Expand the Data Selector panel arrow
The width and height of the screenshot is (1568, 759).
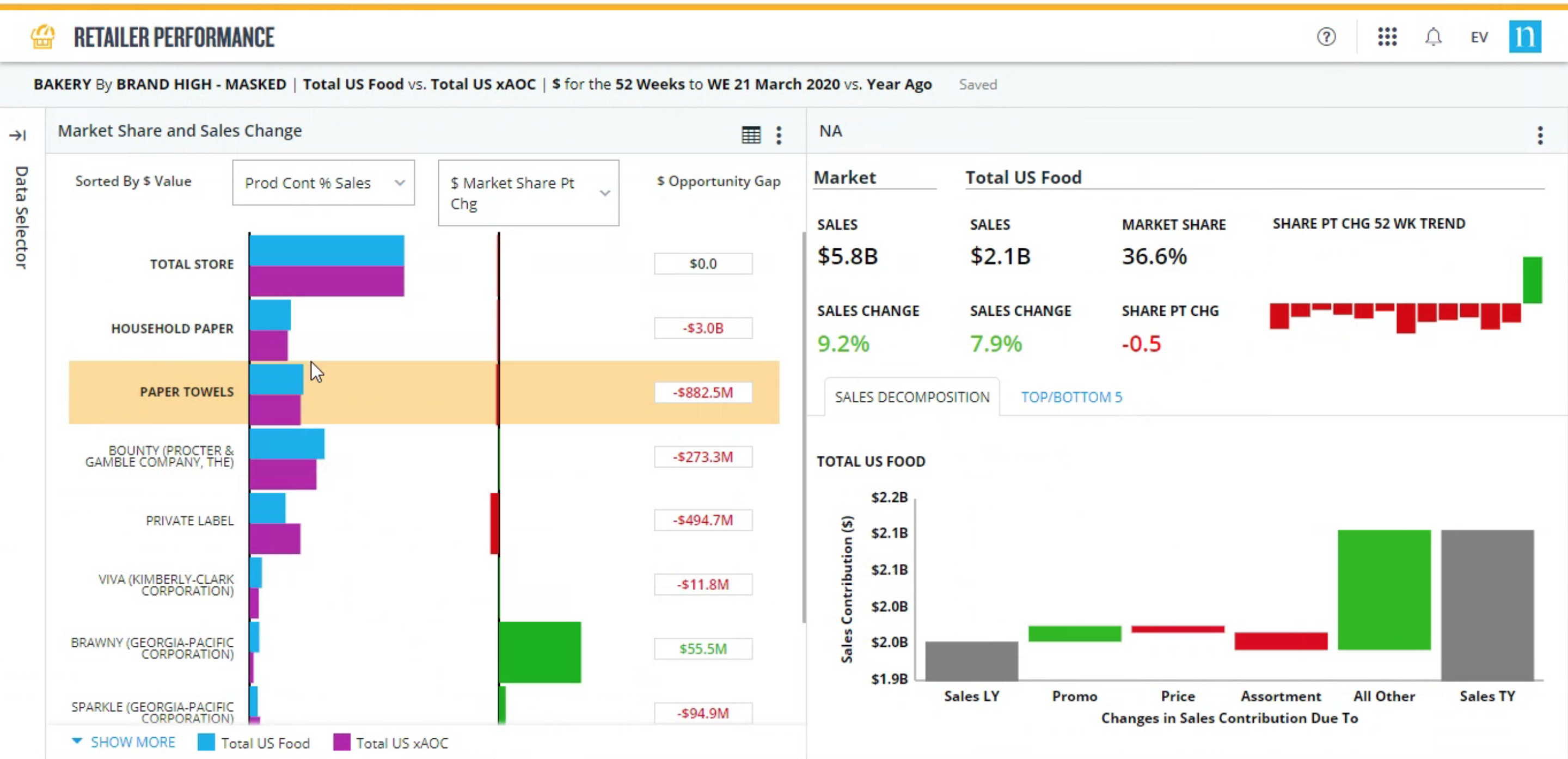17,135
